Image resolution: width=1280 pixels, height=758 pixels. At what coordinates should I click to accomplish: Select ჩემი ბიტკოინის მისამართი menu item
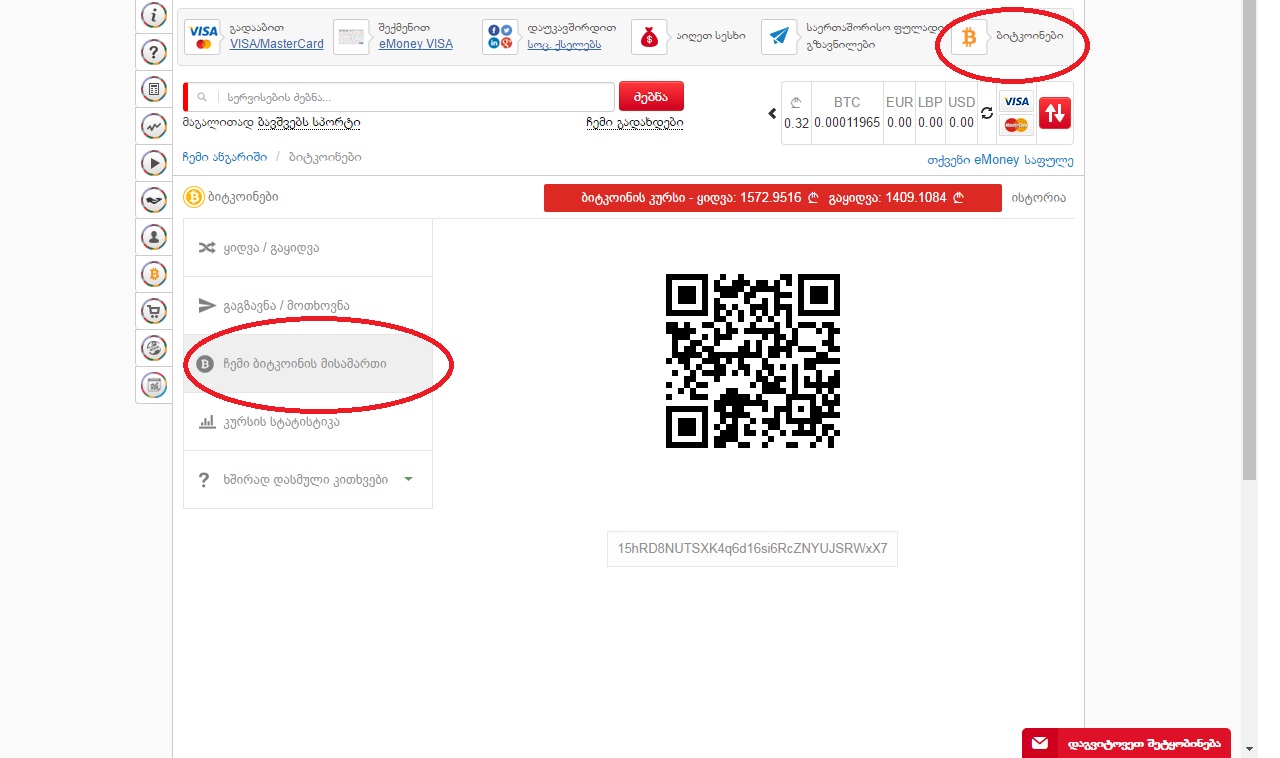point(308,364)
